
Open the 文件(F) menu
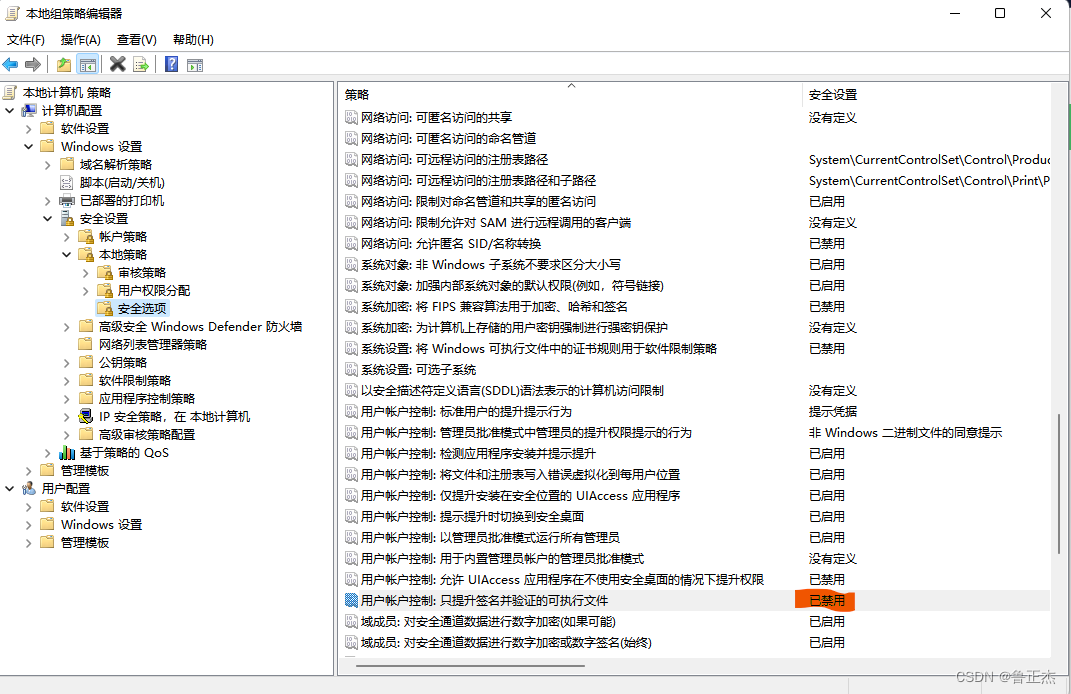coord(26,40)
